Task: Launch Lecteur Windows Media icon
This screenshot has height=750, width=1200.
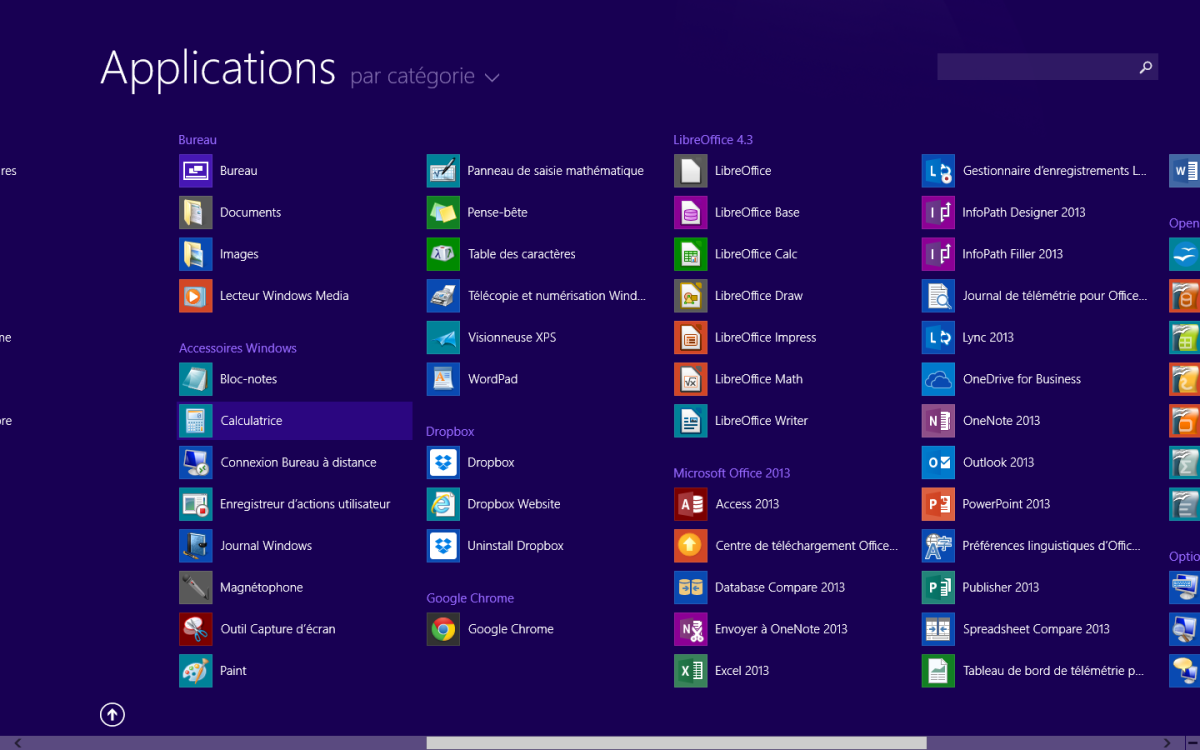Action: click(196, 296)
